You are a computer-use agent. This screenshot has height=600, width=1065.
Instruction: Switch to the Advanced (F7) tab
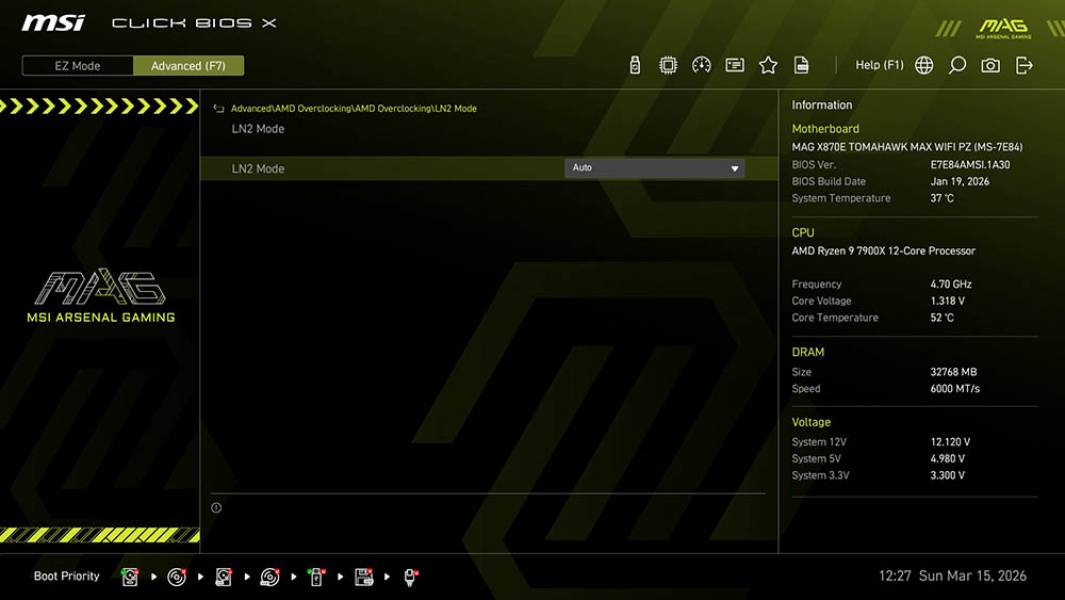pos(189,66)
